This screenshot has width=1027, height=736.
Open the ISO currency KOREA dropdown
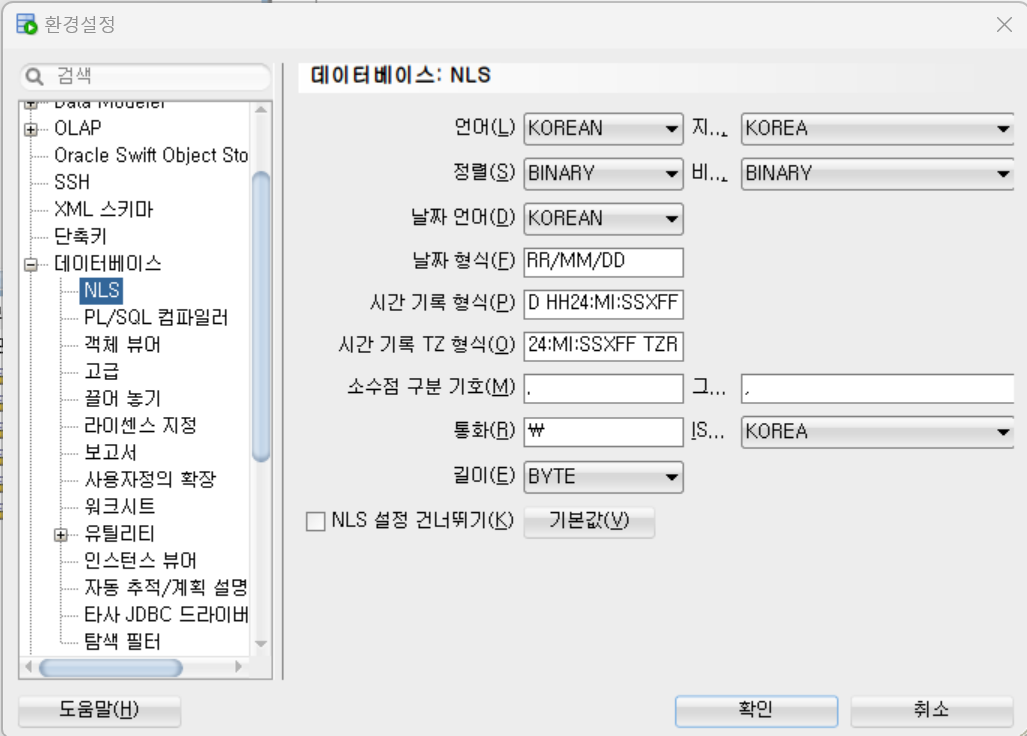pyautogui.click(x=878, y=432)
